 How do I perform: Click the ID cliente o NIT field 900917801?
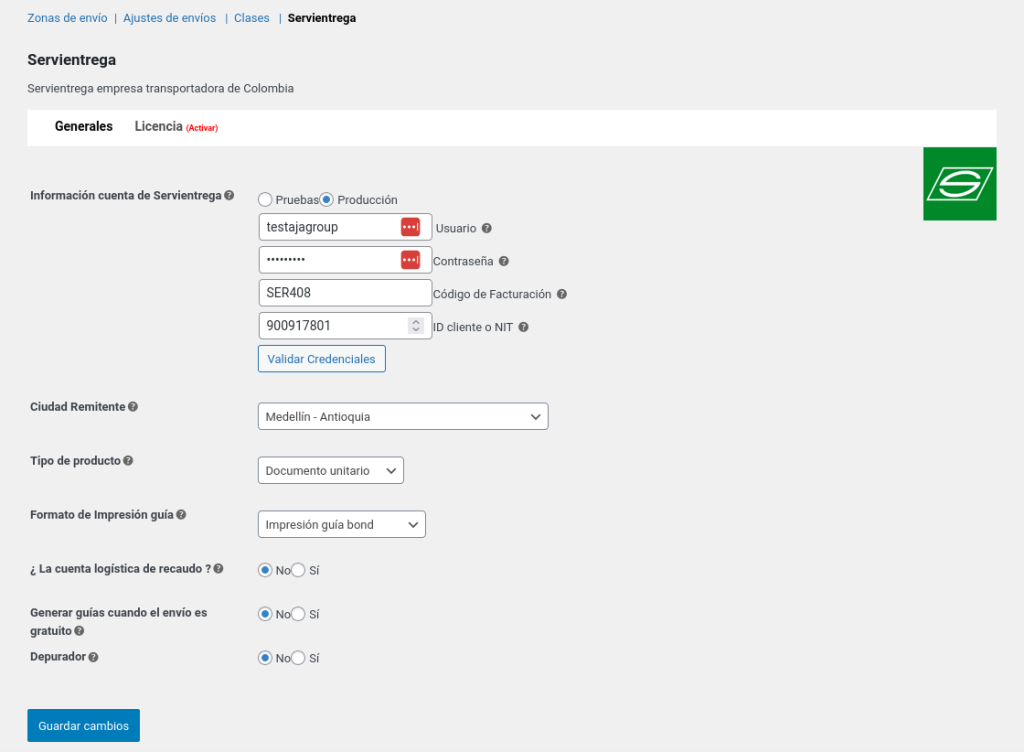(x=345, y=326)
